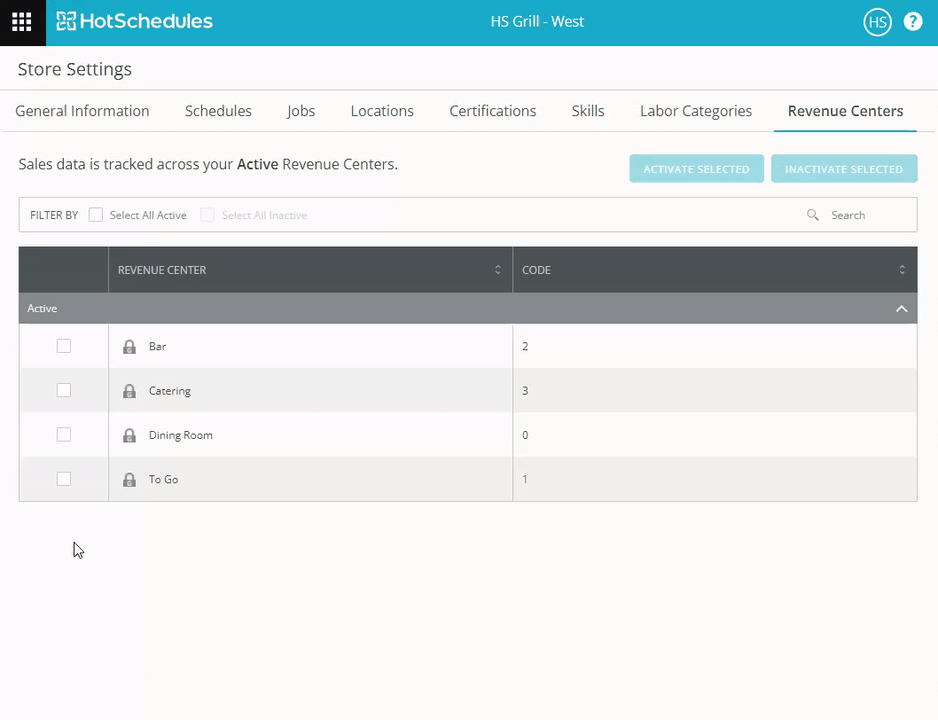The height and width of the screenshot is (720, 938).
Task: Mark the To Go row checkbox
Action: click(x=64, y=479)
